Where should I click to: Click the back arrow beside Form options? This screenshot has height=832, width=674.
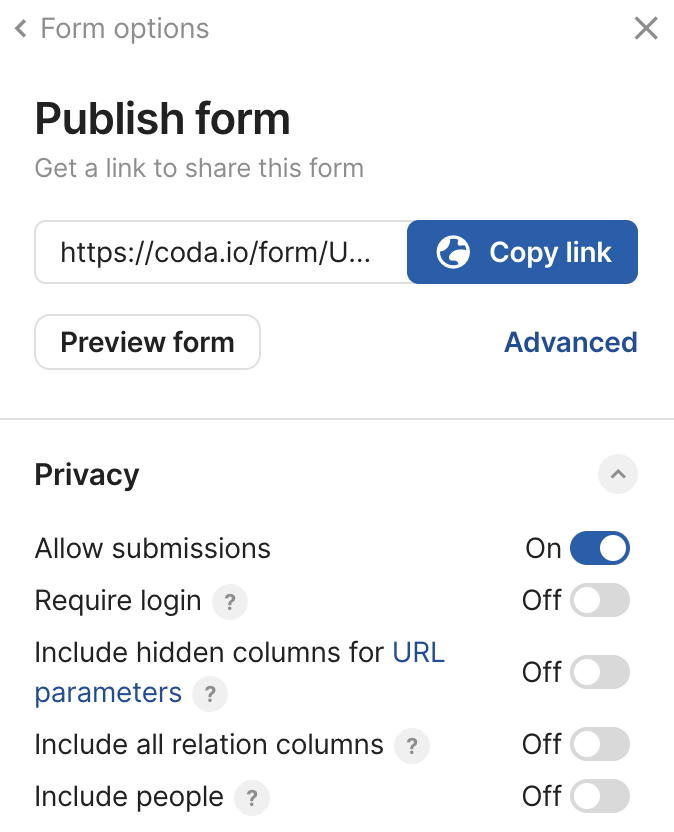pyautogui.click(x=20, y=28)
